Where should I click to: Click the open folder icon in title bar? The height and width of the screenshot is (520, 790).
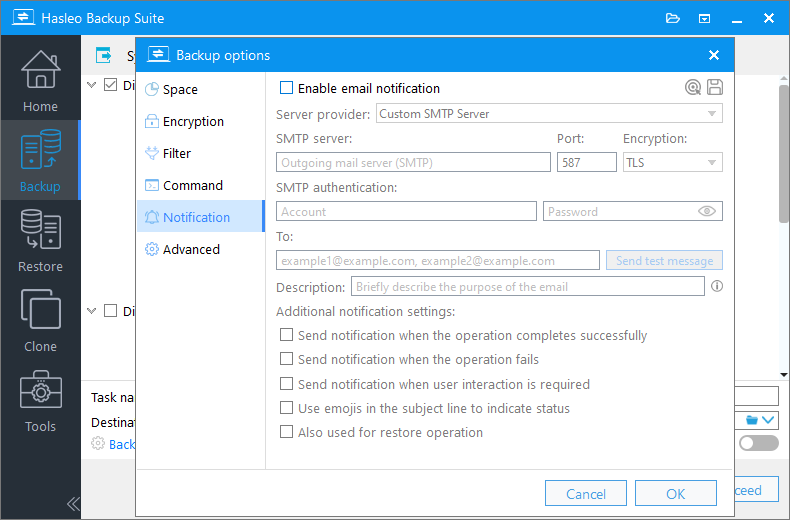tap(673, 19)
